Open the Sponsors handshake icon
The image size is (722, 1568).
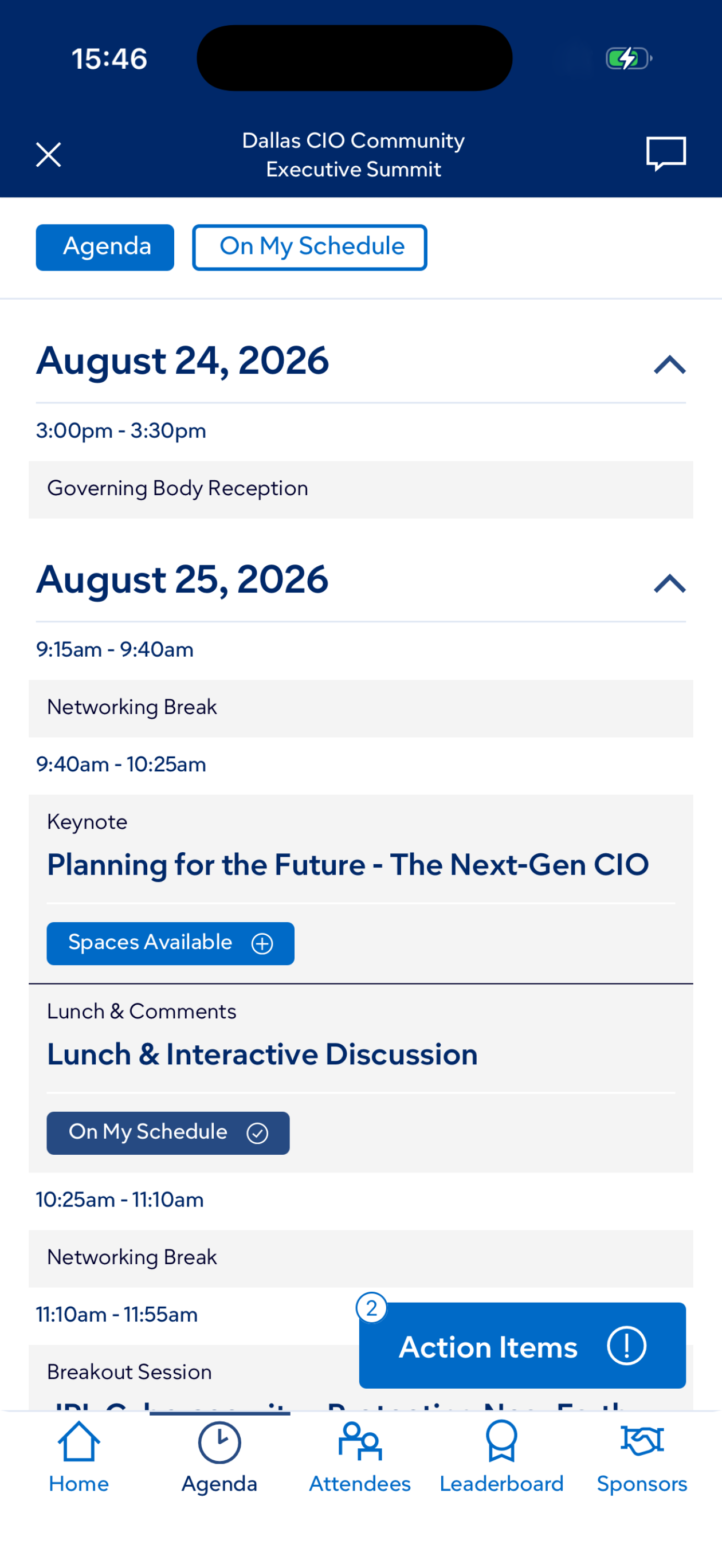tap(642, 1441)
